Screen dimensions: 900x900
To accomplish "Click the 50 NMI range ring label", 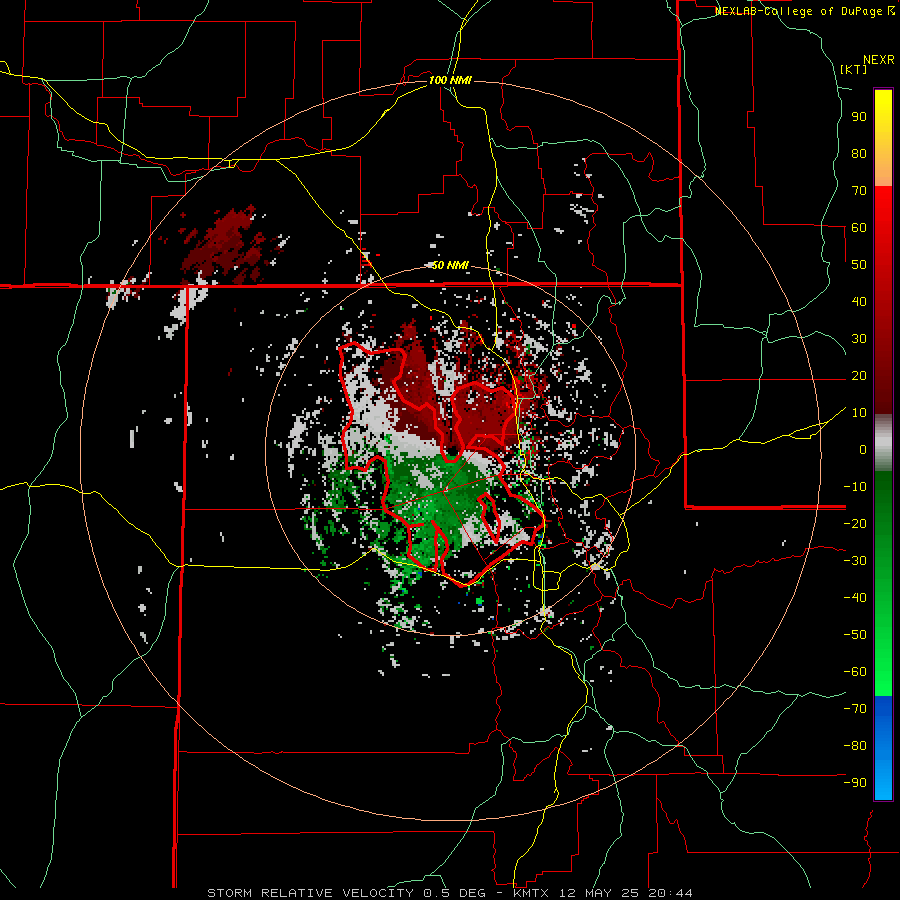I will [x=450, y=265].
